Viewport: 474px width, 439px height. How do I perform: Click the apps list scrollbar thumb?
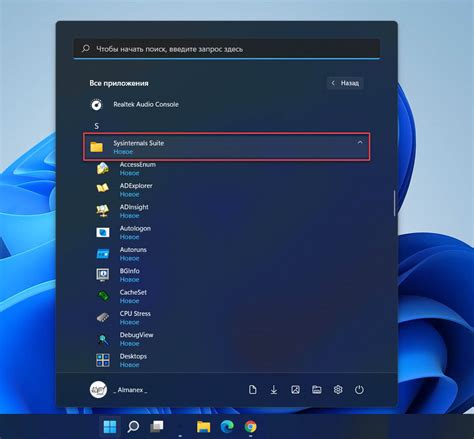pos(394,203)
